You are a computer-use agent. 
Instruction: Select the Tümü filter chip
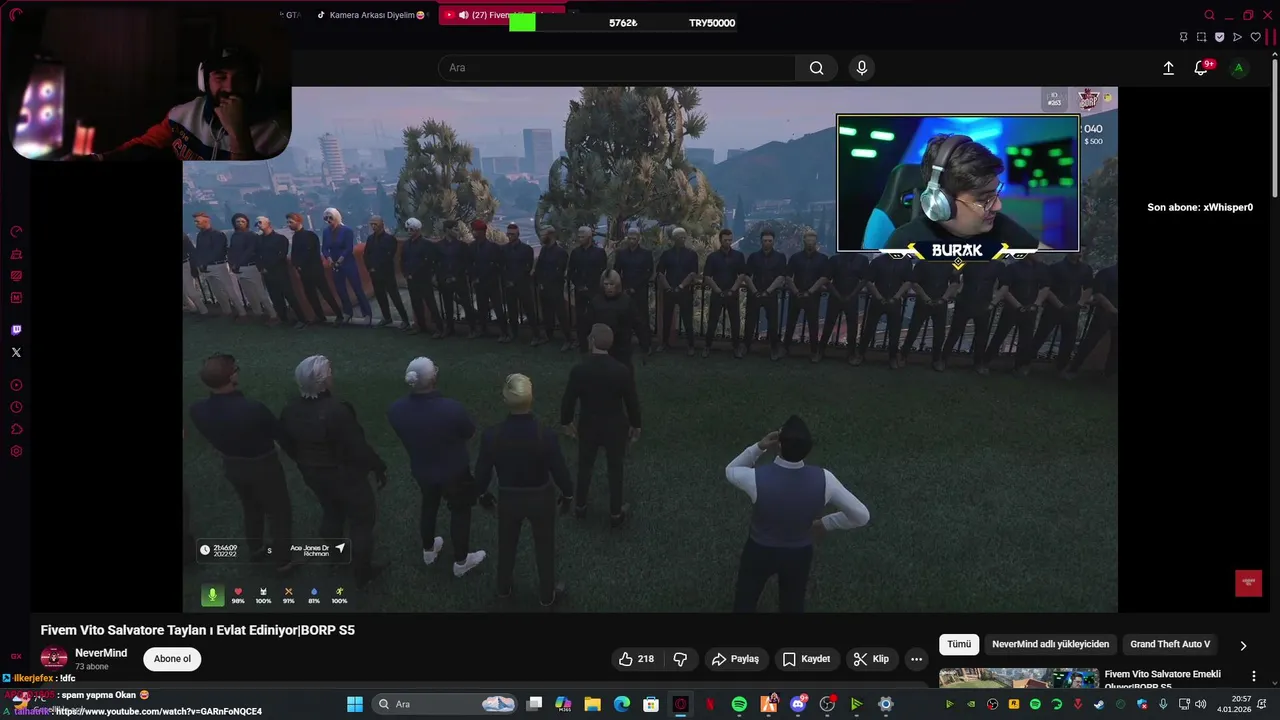pyautogui.click(x=959, y=645)
